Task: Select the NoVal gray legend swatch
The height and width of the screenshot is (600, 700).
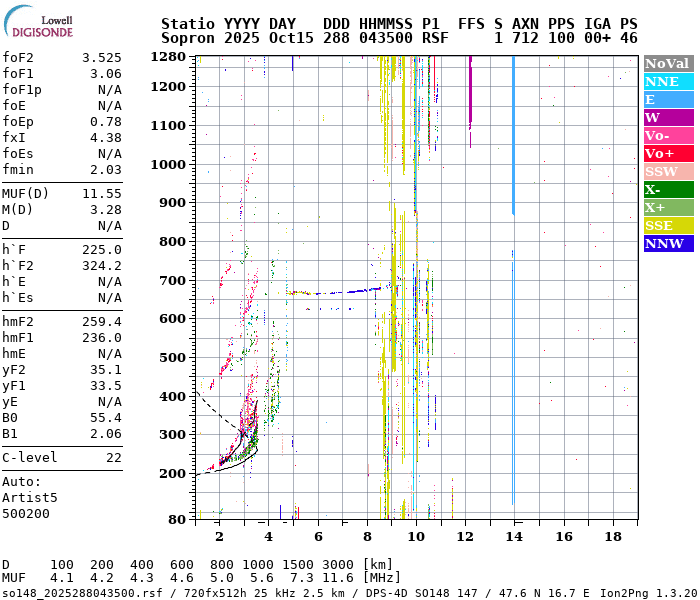Action: [x=668, y=64]
